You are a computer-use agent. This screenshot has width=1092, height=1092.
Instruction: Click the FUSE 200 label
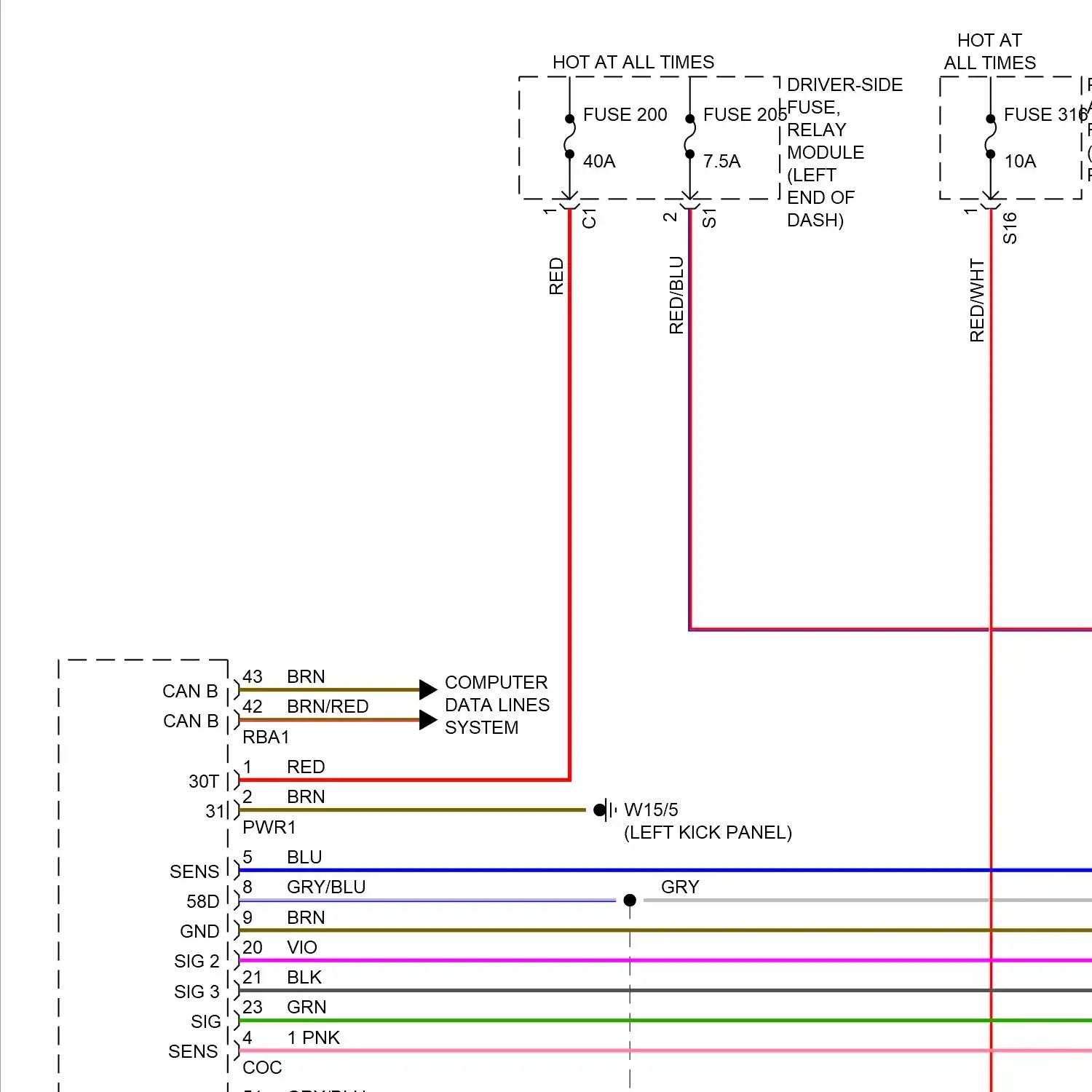click(625, 114)
